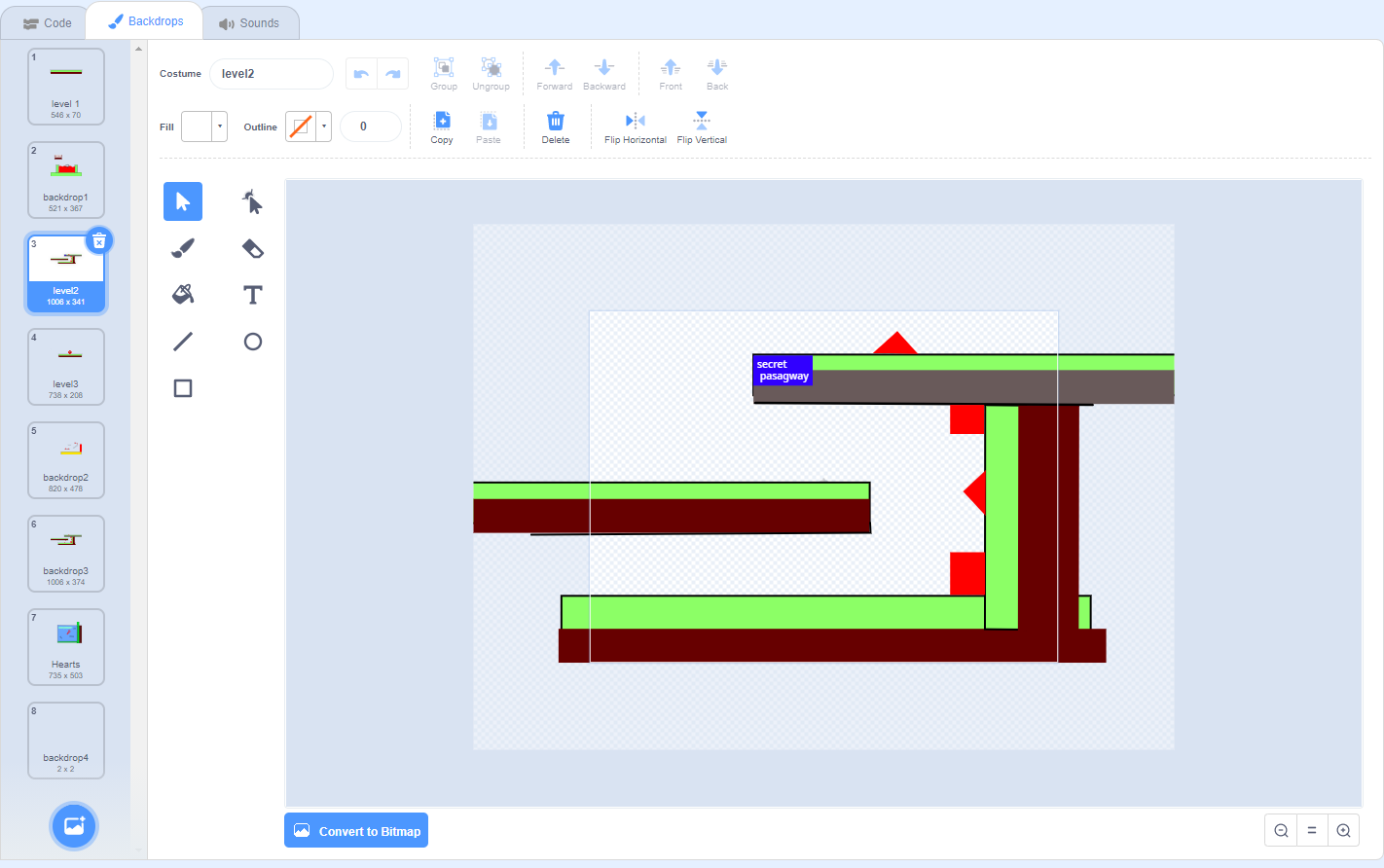Select the Reshape tool

[x=253, y=201]
